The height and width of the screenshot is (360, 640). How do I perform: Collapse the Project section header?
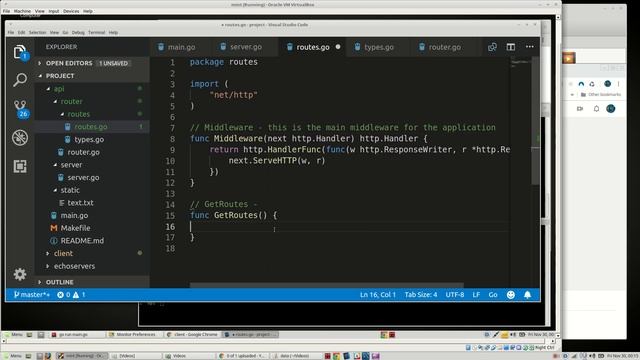tap(60, 76)
